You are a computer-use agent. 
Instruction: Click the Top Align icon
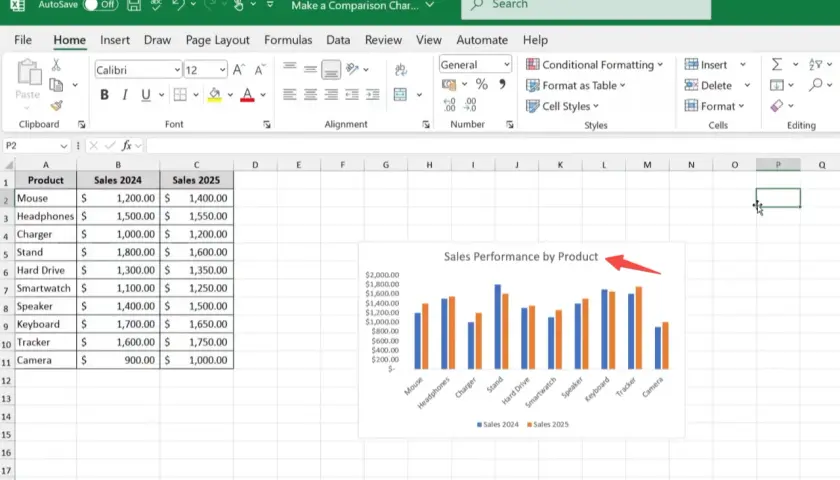(290, 66)
